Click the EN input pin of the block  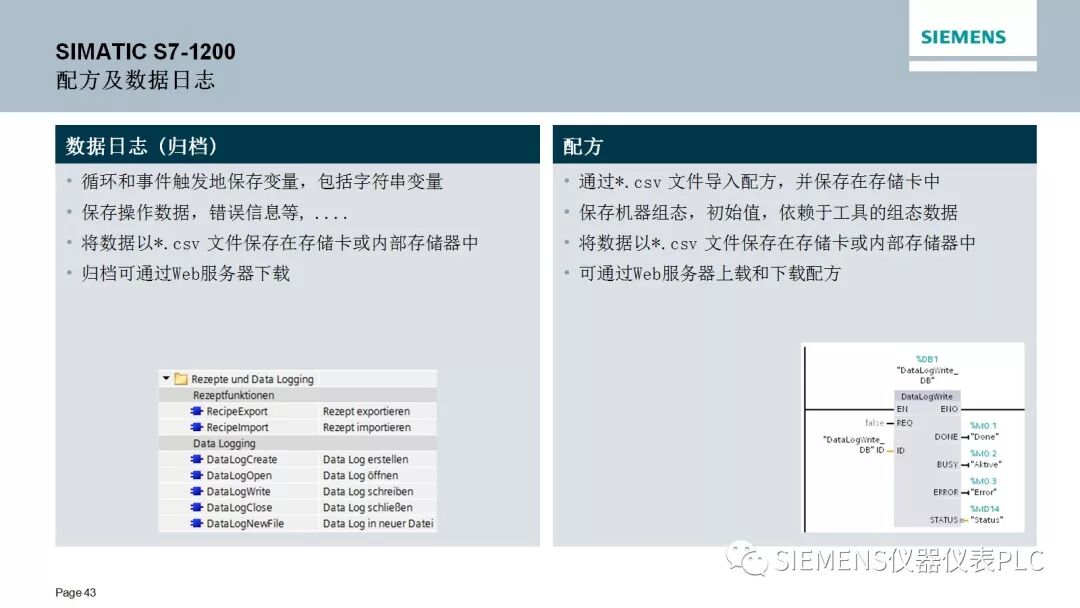pos(902,409)
